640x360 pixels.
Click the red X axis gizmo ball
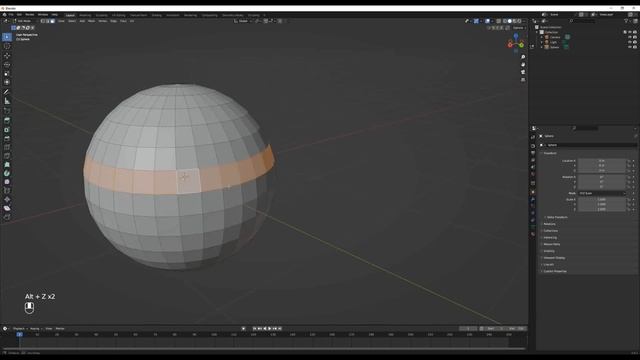pos(510,45)
